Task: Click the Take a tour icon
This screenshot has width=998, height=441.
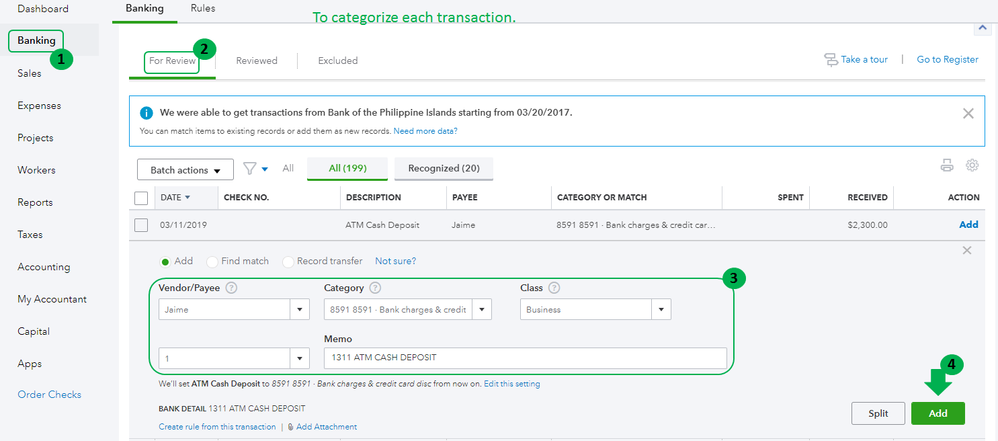Action: click(x=830, y=60)
